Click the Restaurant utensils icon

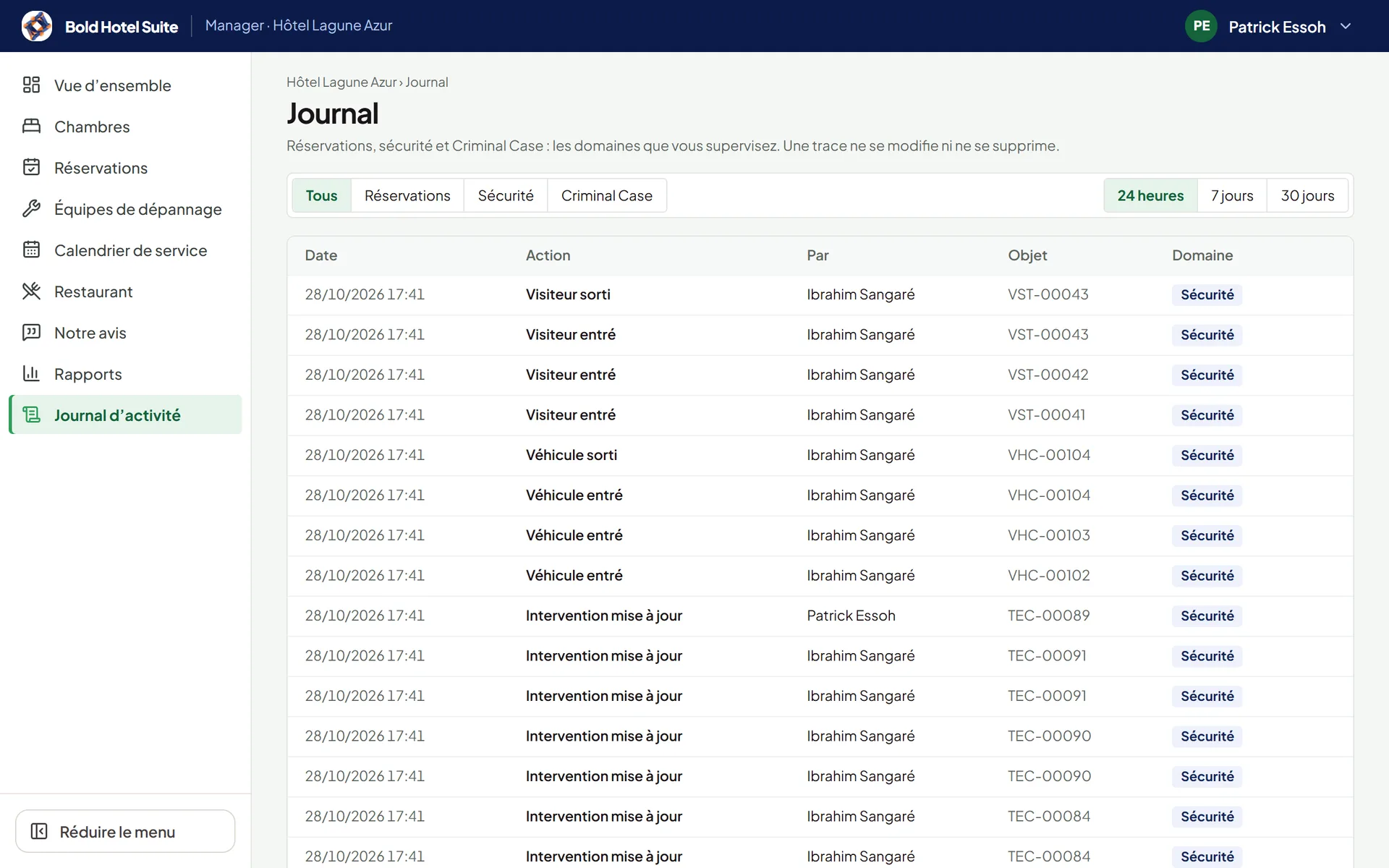(x=31, y=292)
